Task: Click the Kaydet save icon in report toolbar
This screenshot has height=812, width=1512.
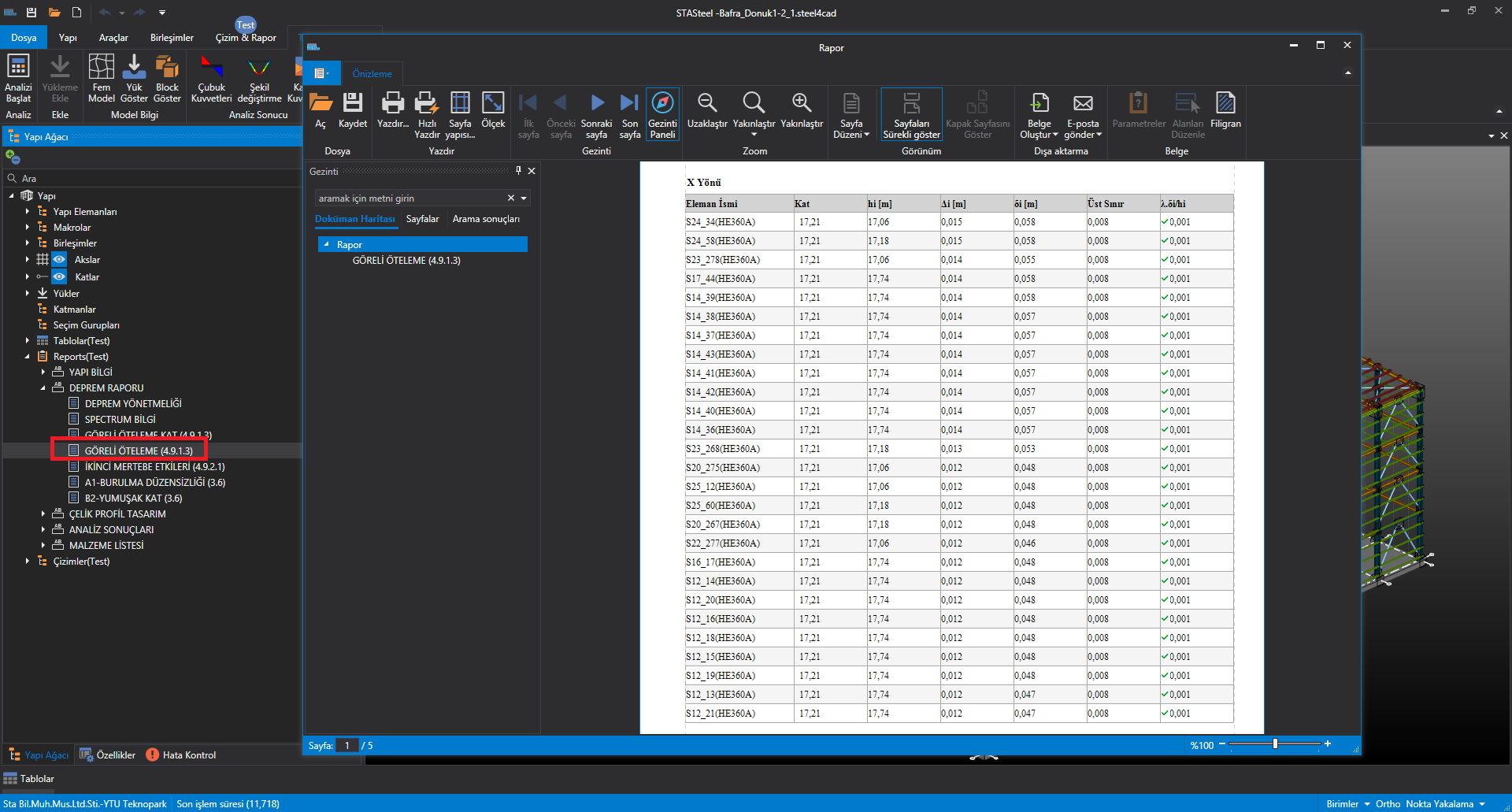Action: pos(352,103)
